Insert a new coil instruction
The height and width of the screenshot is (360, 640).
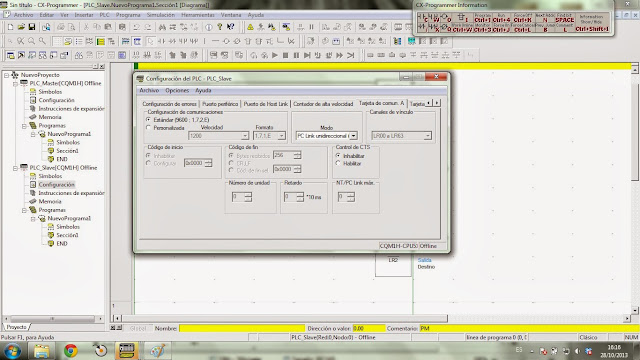pyautogui.click(x=227, y=41)
